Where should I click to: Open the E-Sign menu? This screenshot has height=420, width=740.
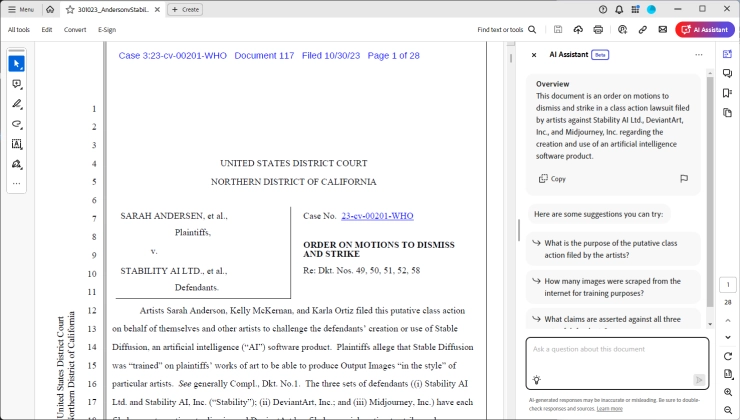pyautogui.click(x=107, y=30)
